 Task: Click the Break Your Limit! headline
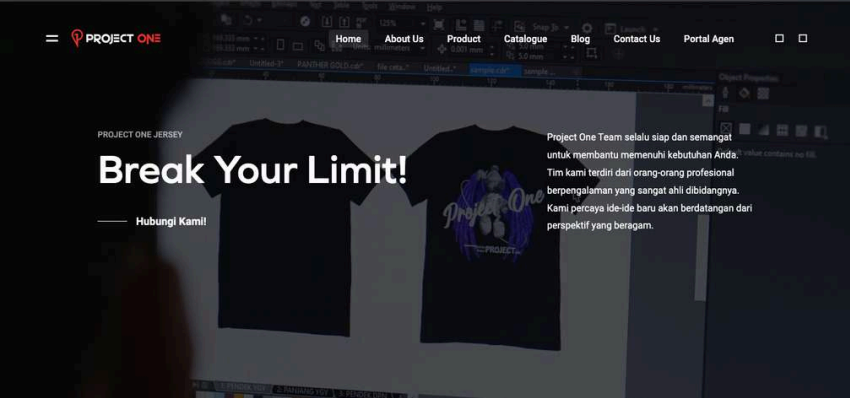[253, 170]
